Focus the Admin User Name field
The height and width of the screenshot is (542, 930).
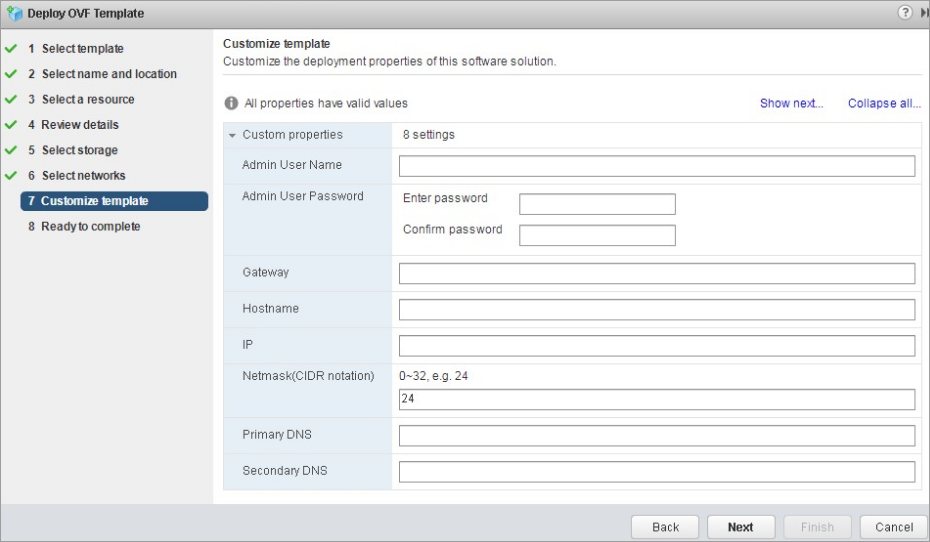[657, 166]
